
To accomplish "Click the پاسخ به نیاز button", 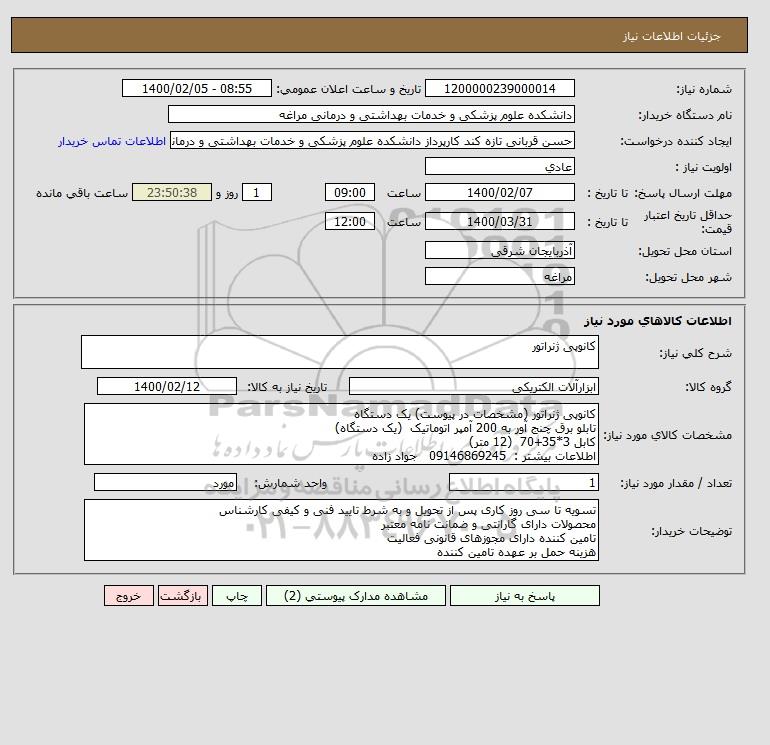I will point(524,596).
